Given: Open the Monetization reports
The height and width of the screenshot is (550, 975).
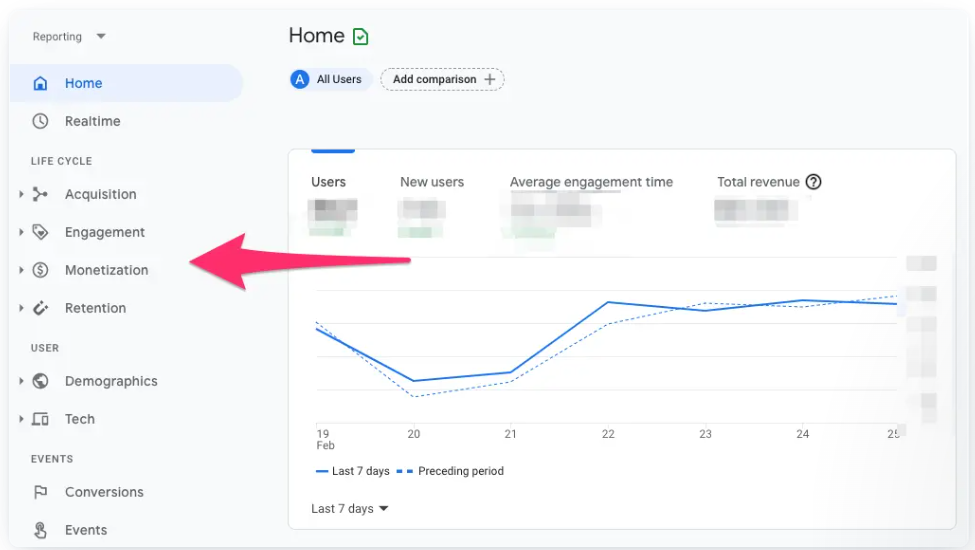Looking at the screenshot, I should pos(106,270).
